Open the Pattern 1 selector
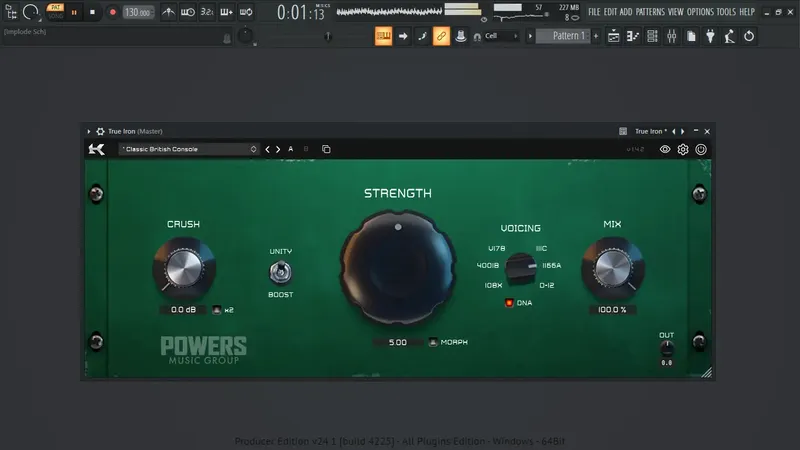The image size is (800, 450). 564,36
